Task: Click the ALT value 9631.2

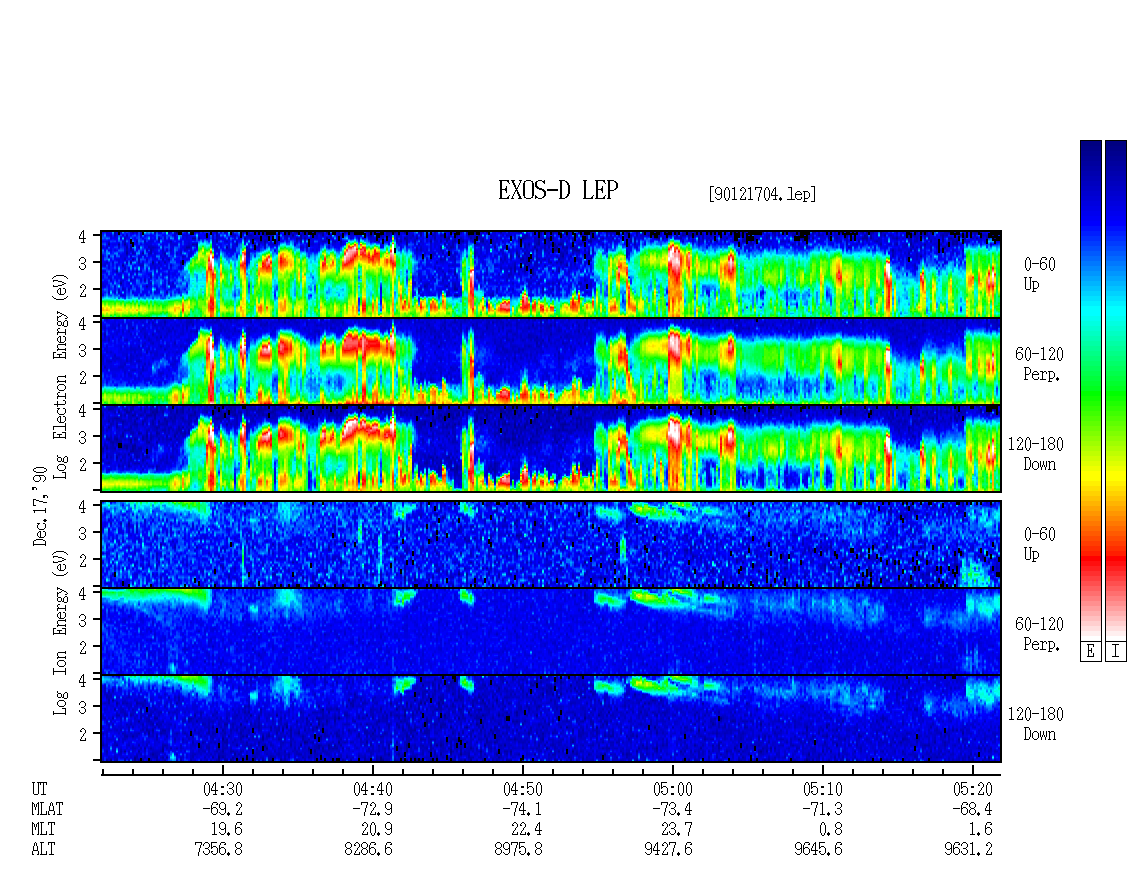Action: pos(968,850)
